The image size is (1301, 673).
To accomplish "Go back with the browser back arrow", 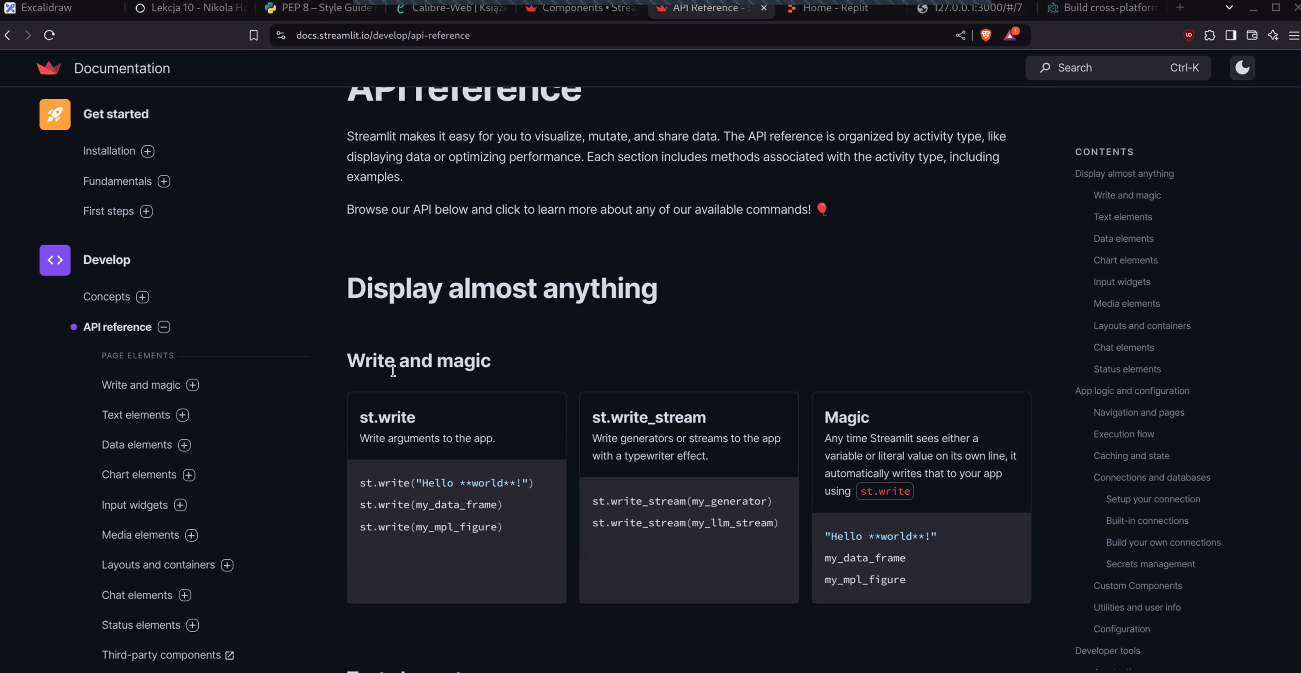I will (8, 35).
